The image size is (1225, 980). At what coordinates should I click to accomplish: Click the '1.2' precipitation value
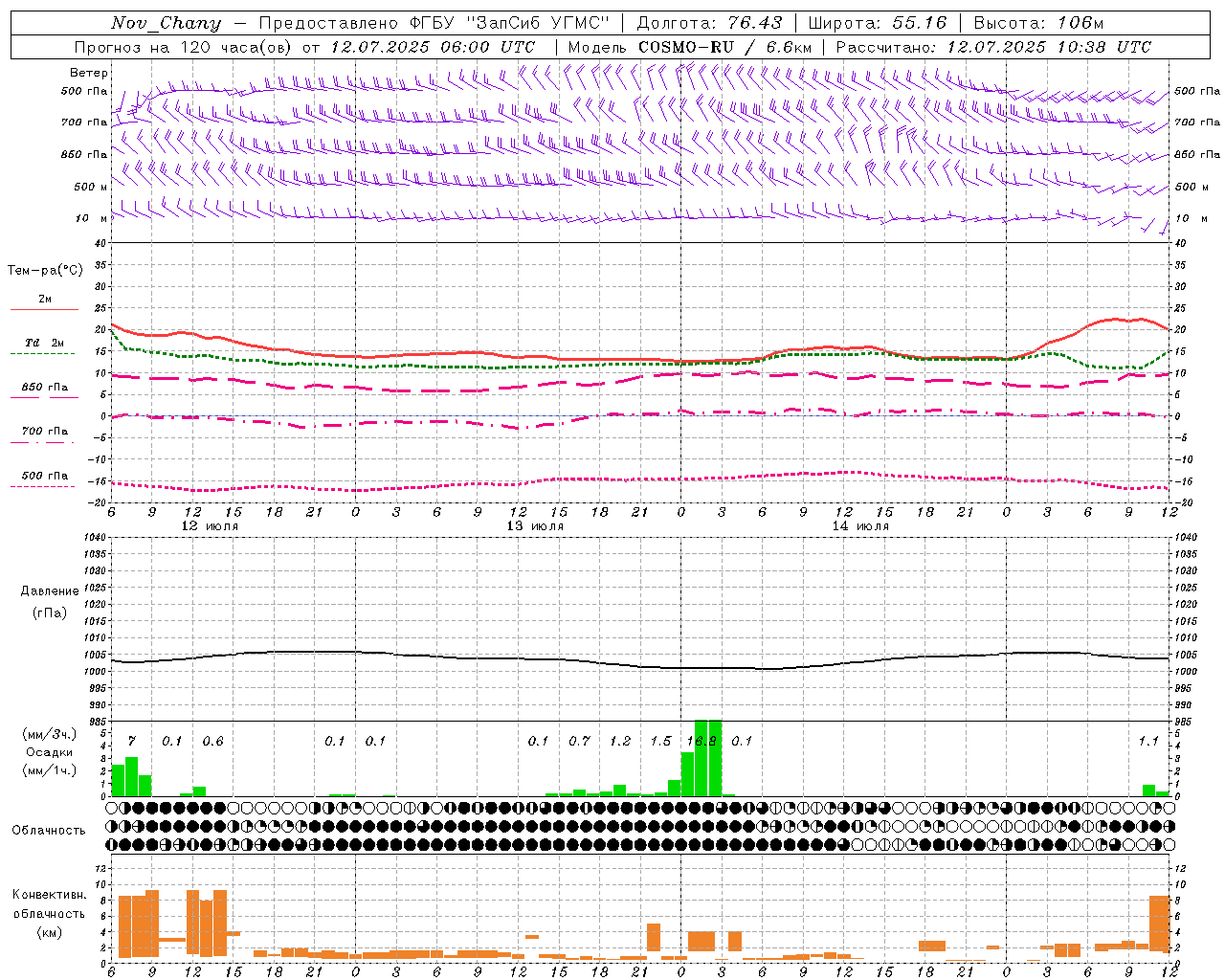point(620,741)
